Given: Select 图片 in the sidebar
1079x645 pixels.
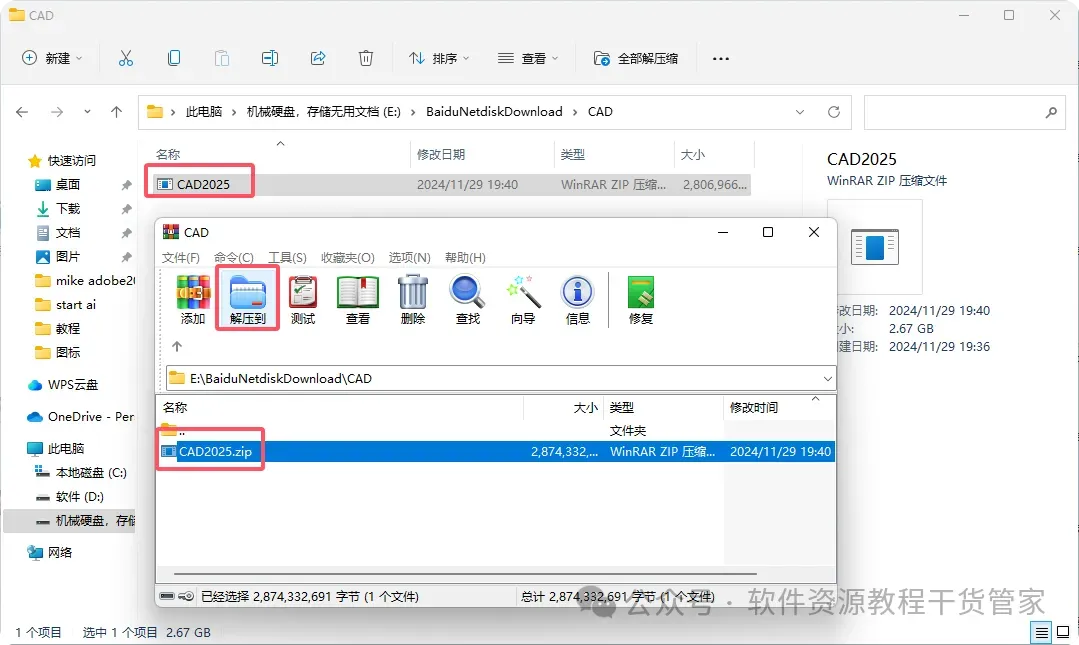Looking at the screenshot, I should pyautogui.click(x=67, y=257).
